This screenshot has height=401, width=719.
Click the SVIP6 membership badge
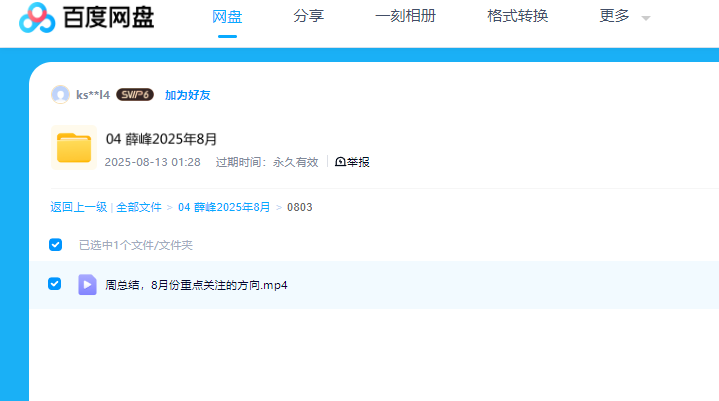pyautogui.click(x=134, y=95)
